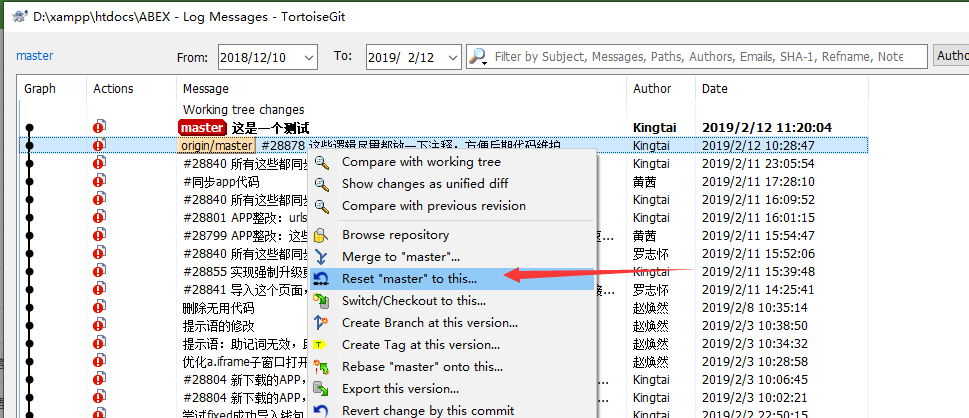
Task: Choose Rebase "master" onto this...
Action: pos(423,367)
